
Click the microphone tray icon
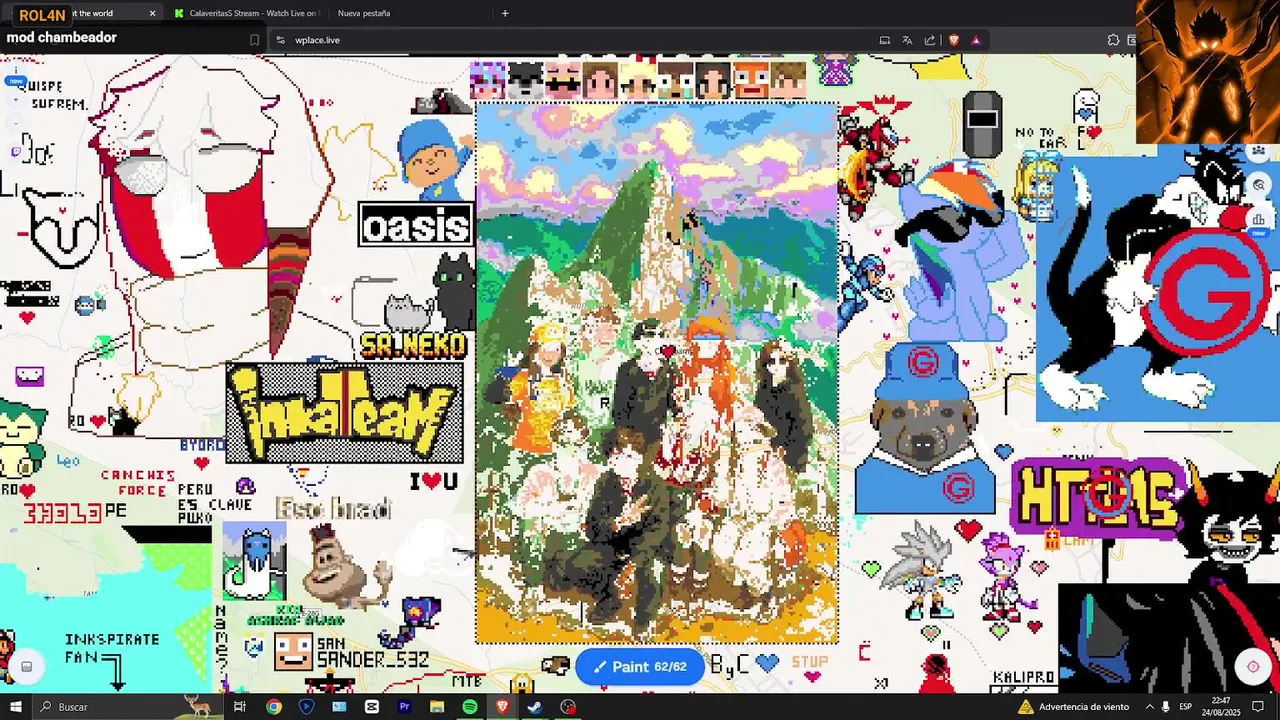coord(1165,707)
